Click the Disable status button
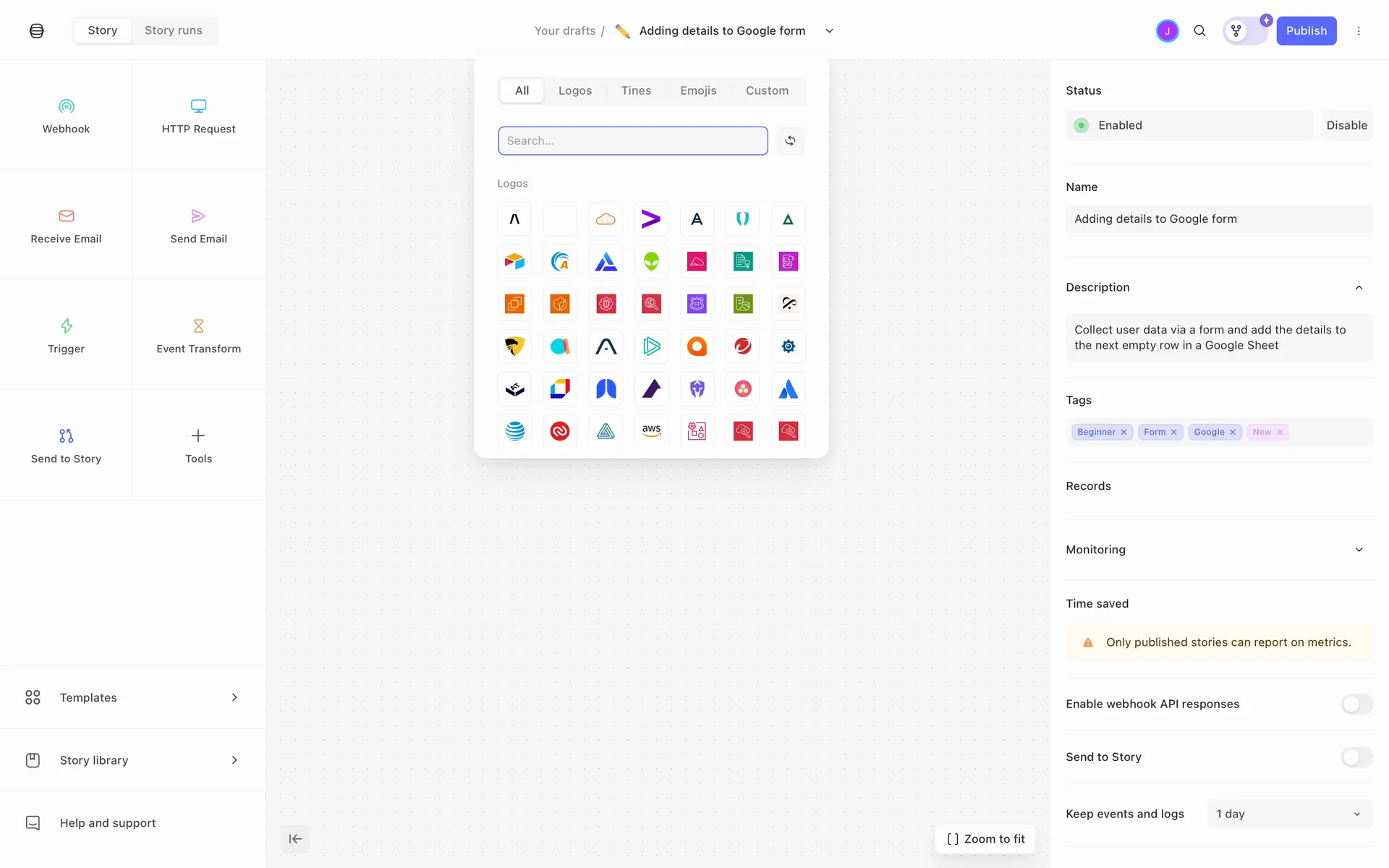Viewport: 1389px width, 868px height. pos(1346,125)
